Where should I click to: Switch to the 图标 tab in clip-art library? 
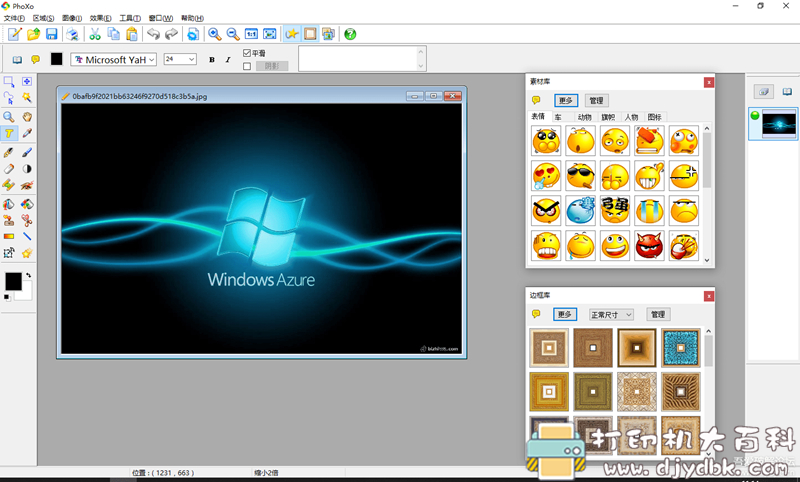655,117
